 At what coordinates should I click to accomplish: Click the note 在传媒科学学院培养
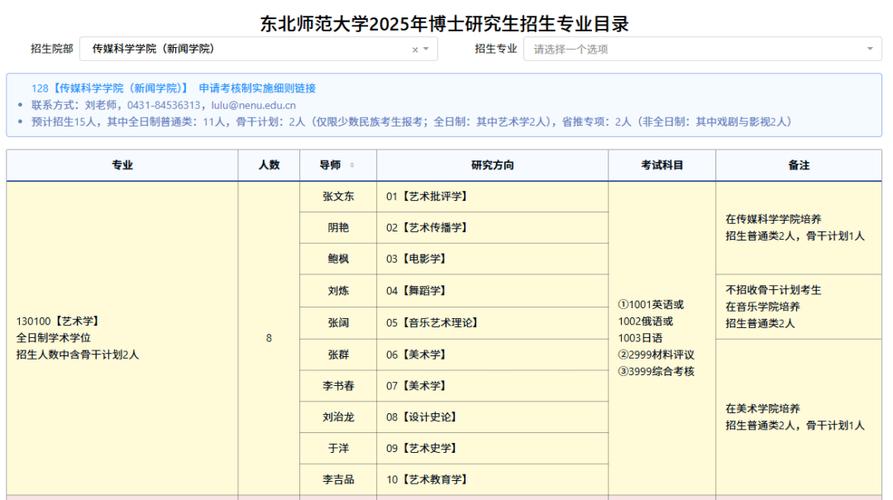tap(773, 219)
